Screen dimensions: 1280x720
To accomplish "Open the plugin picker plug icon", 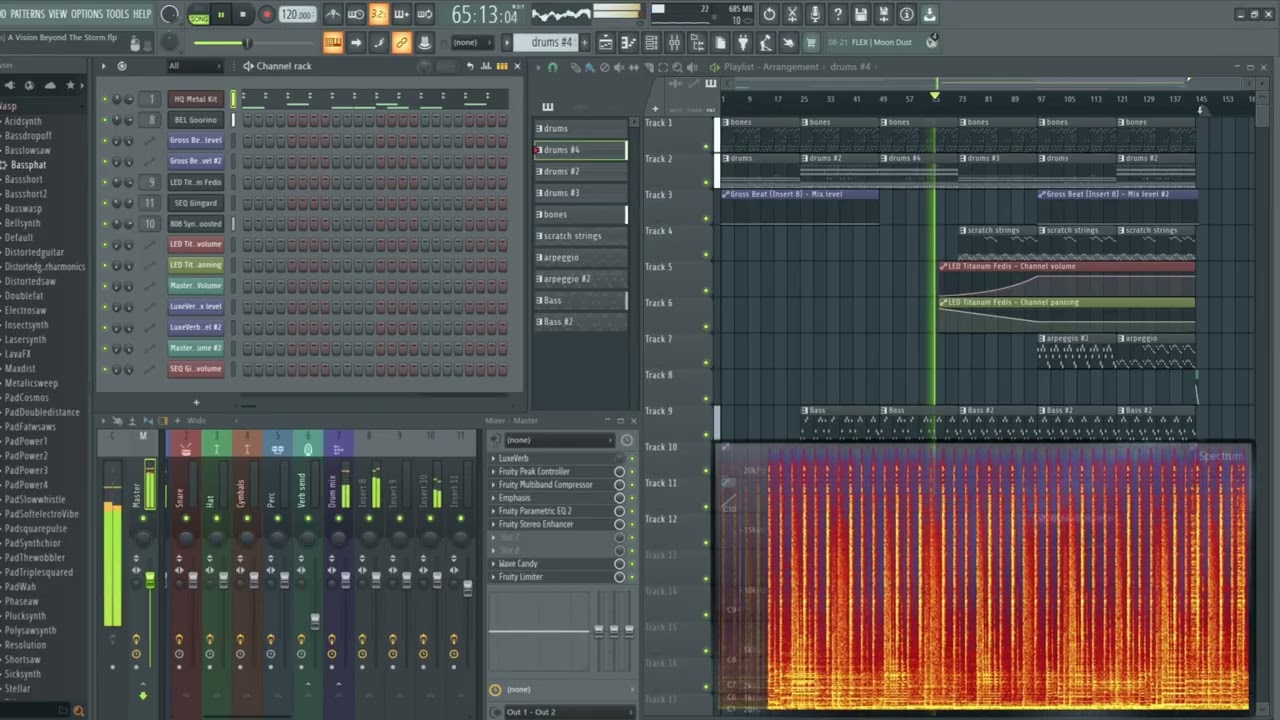I will pyautogui.click(x=743, y=43).
